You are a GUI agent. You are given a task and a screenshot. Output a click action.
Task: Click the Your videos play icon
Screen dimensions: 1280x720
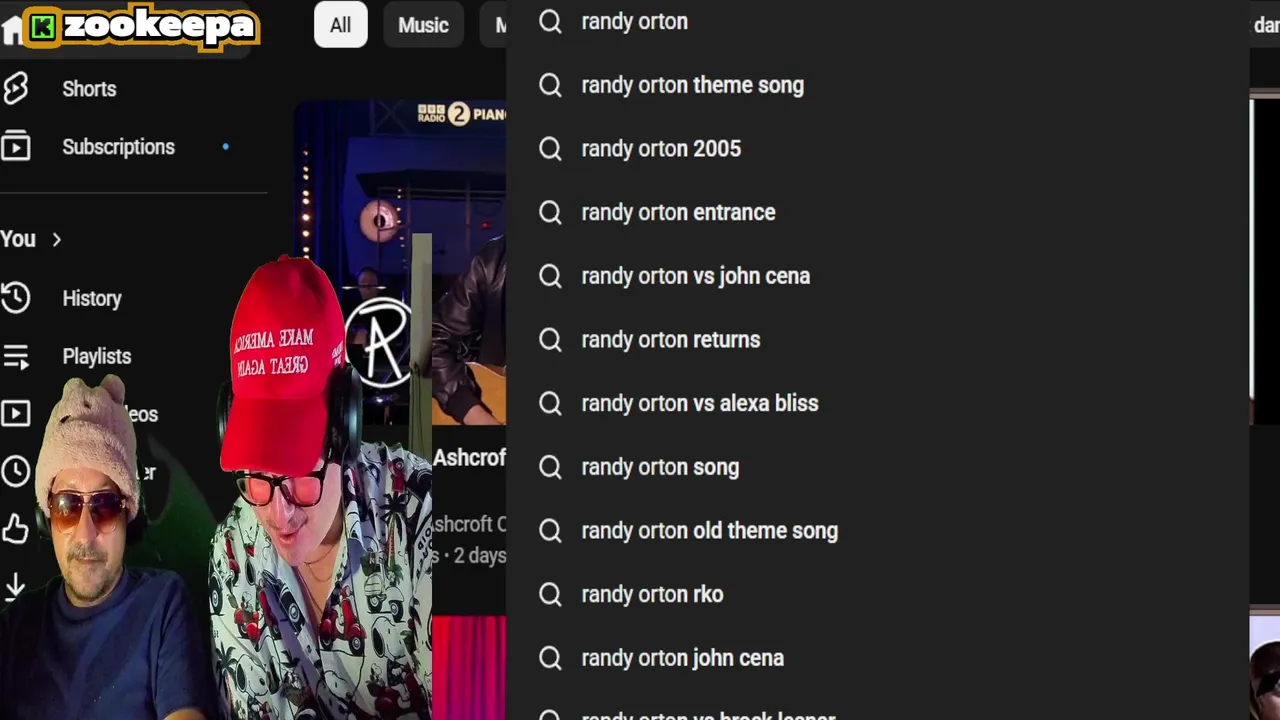point(15,414)
